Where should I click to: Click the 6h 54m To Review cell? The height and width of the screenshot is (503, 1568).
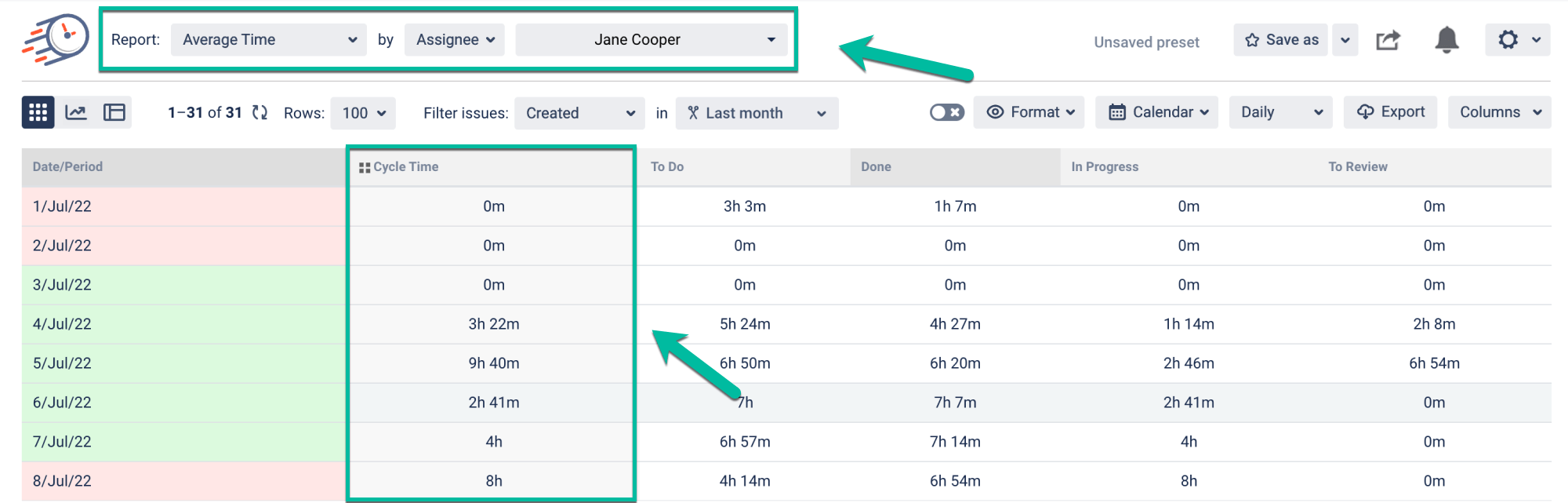pyautogui.click(x=1434, y=363)
